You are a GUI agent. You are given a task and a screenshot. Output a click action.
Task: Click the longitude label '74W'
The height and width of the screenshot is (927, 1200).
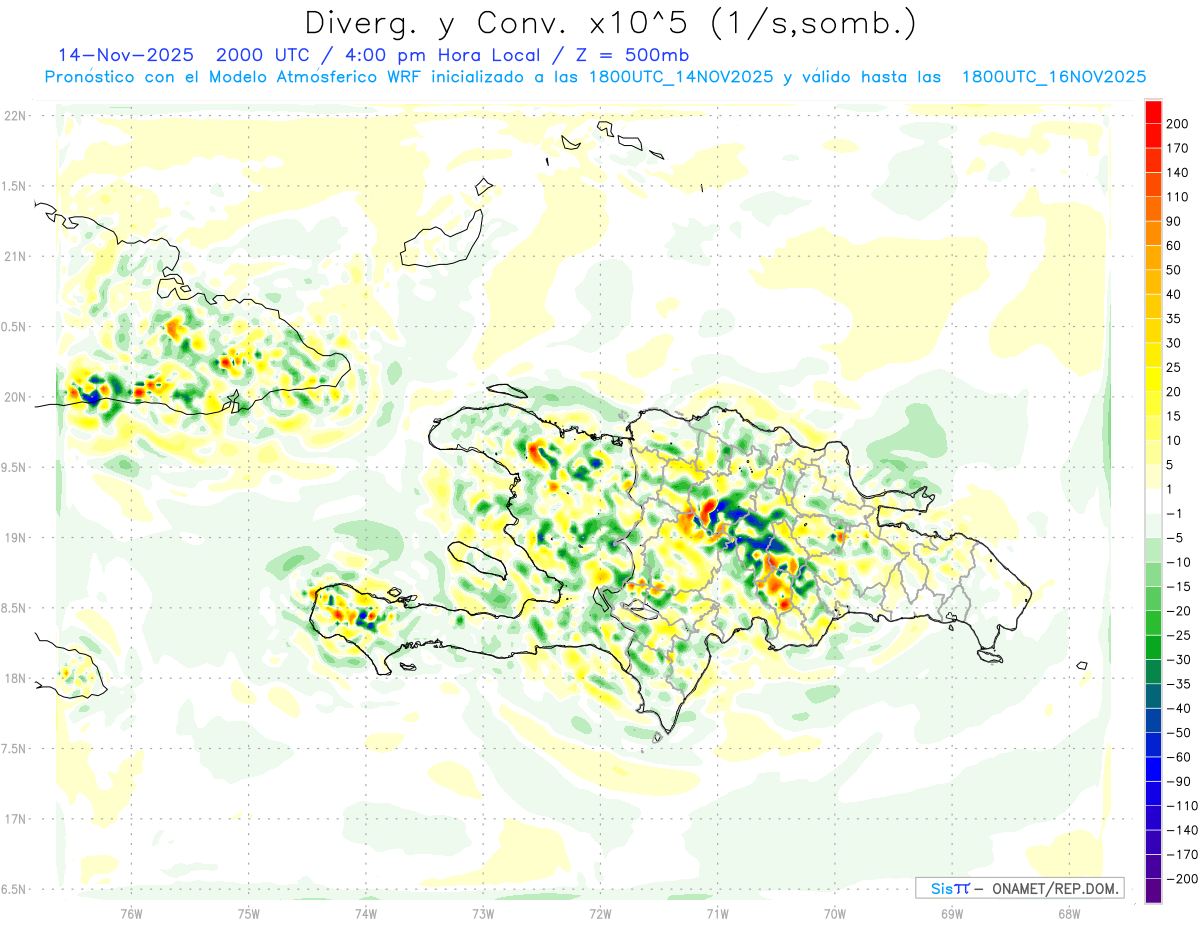(x=366, y=912)
